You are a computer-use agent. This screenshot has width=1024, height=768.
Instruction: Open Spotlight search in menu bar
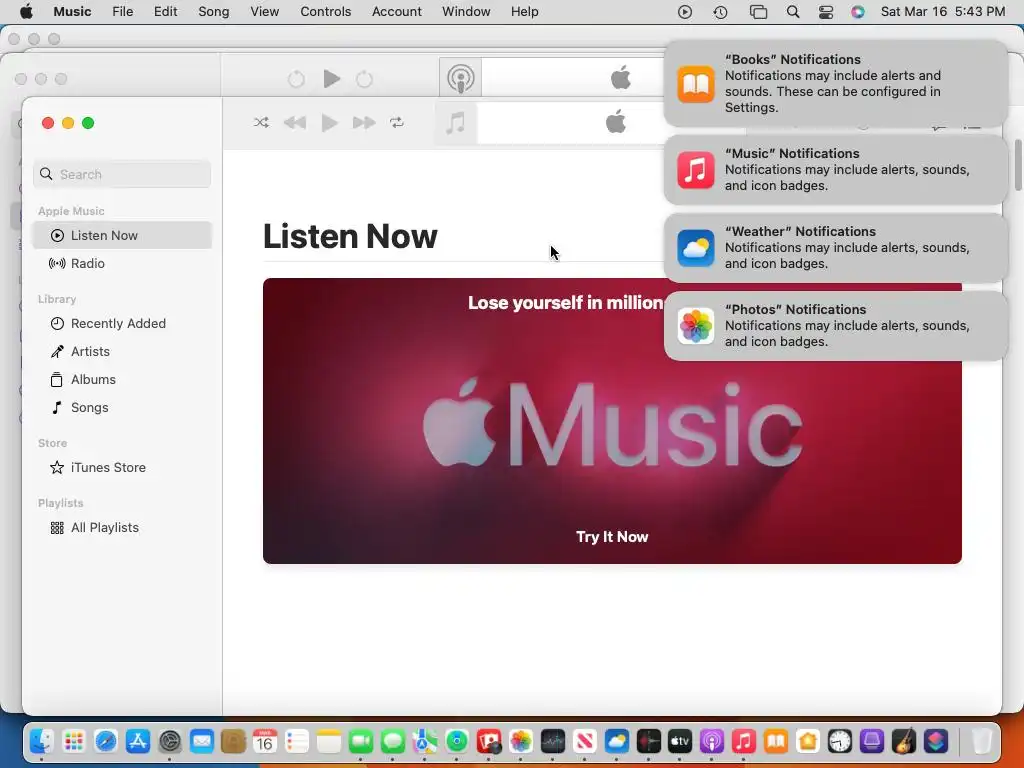pyautogui.click(x=793, y=12)
